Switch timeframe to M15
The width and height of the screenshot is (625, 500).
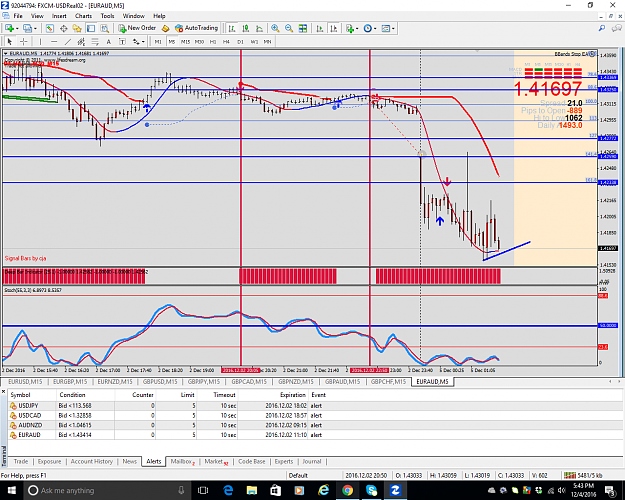[x=185, y=41]
